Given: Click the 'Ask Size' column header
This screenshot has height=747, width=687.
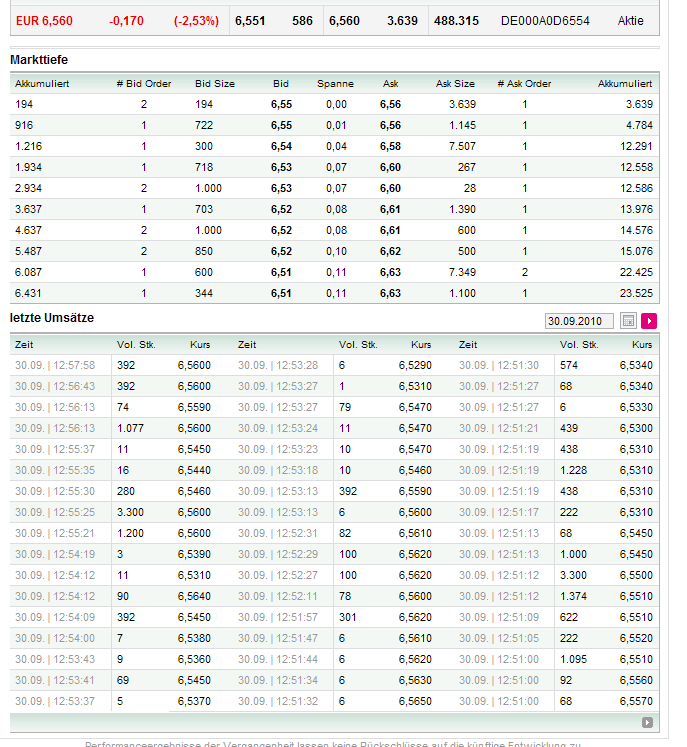Looking at the screenshot, I should tap(455, 83).
